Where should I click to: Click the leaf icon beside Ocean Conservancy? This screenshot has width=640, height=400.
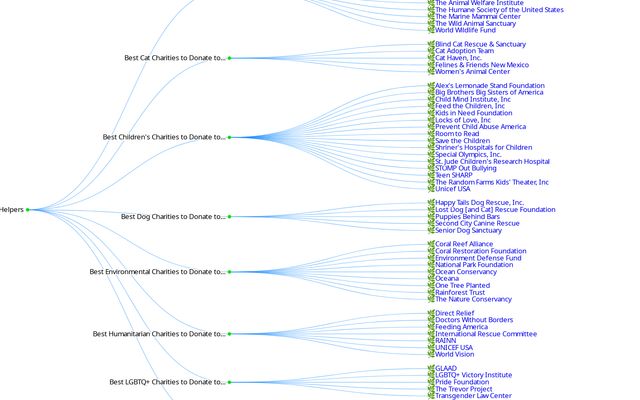(431, 271)
